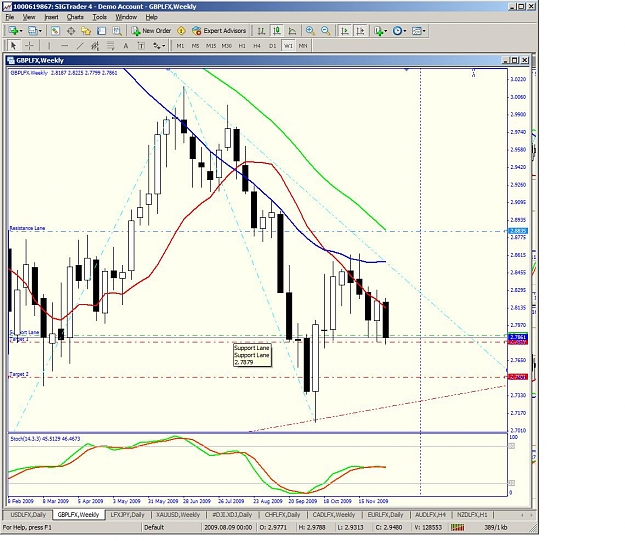Viewport: 625px width, 541px height.
Task: Switch to Line Chart display
Action: coord(292,31)
